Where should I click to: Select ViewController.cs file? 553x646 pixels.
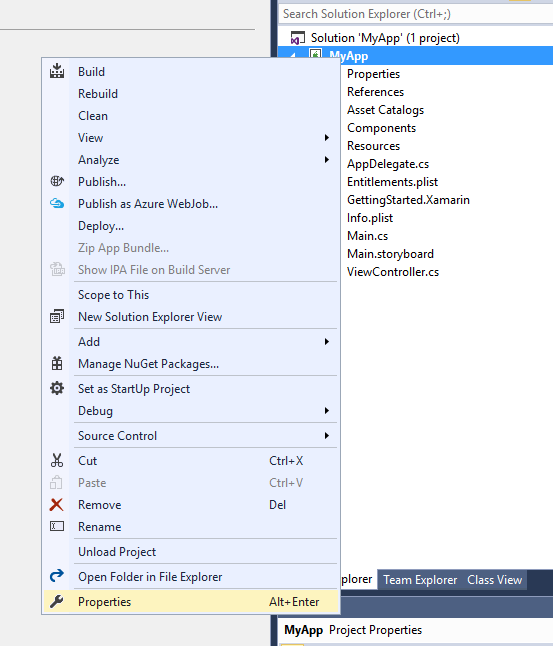click(393, 272)
